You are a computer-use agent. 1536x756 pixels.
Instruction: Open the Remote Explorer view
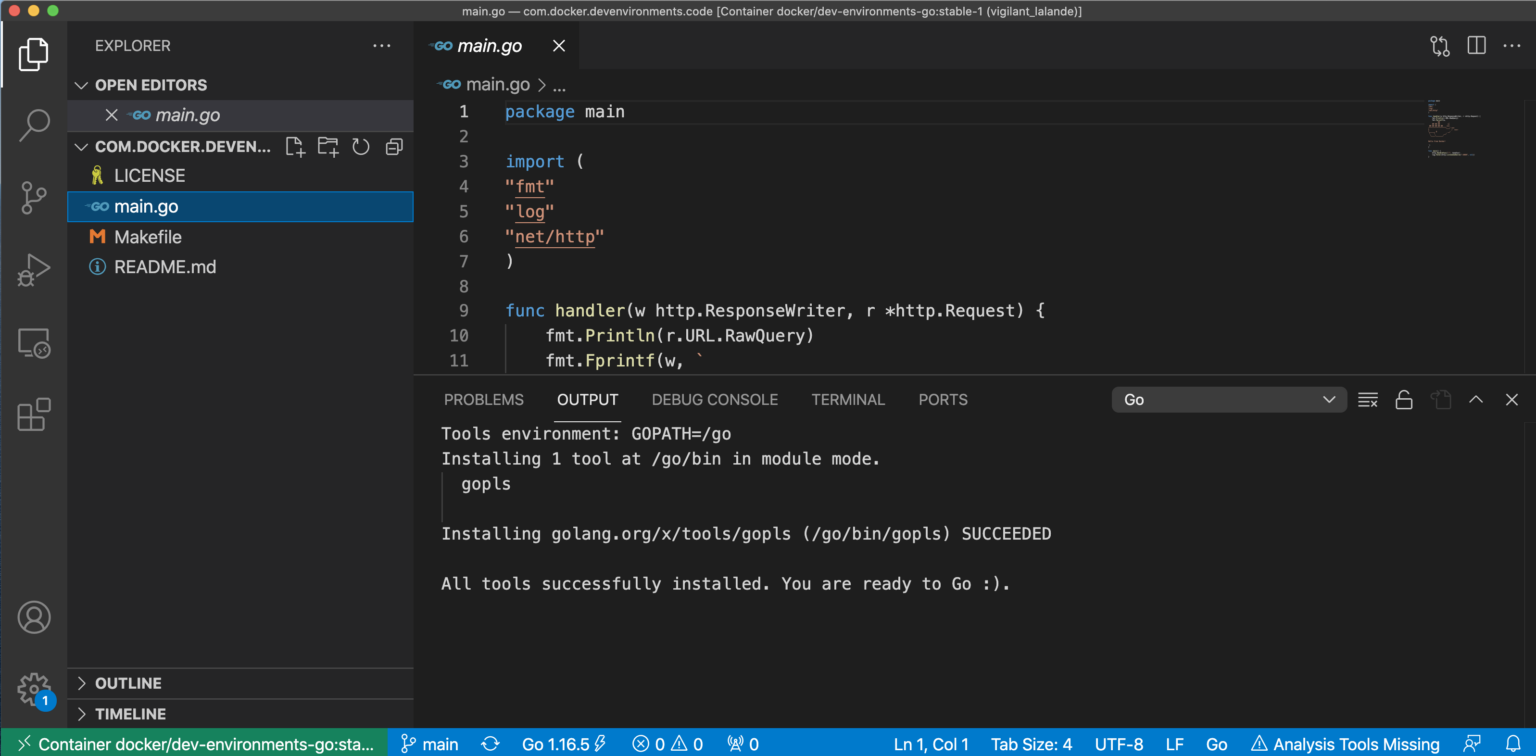tap(34, 343)
